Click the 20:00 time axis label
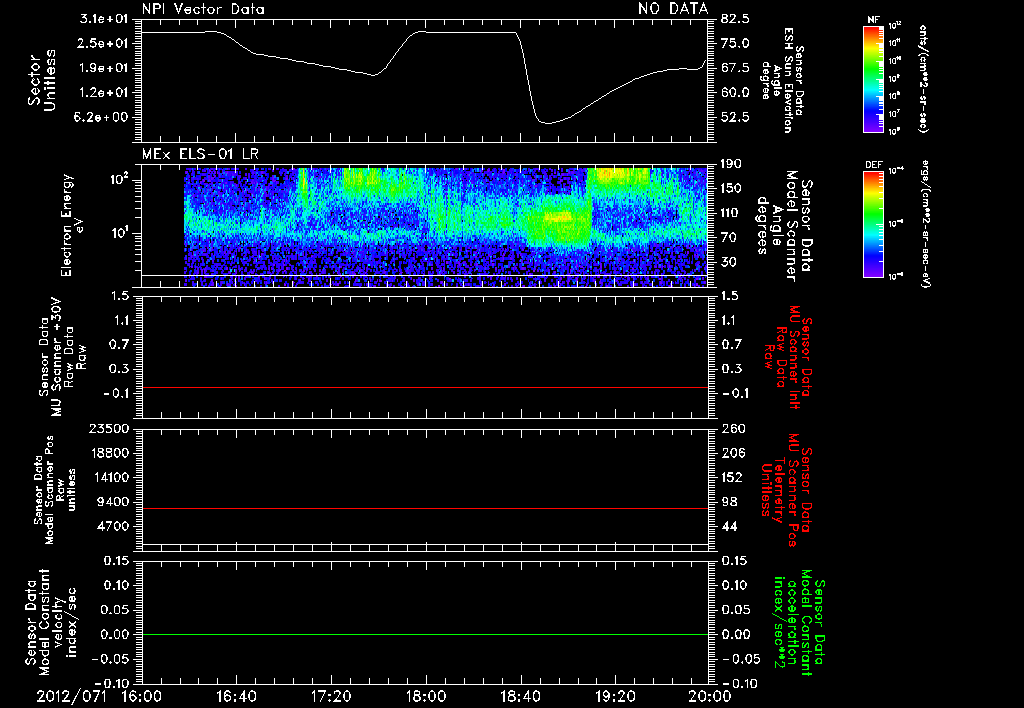 pyautogui.click(x=710, y=696)
